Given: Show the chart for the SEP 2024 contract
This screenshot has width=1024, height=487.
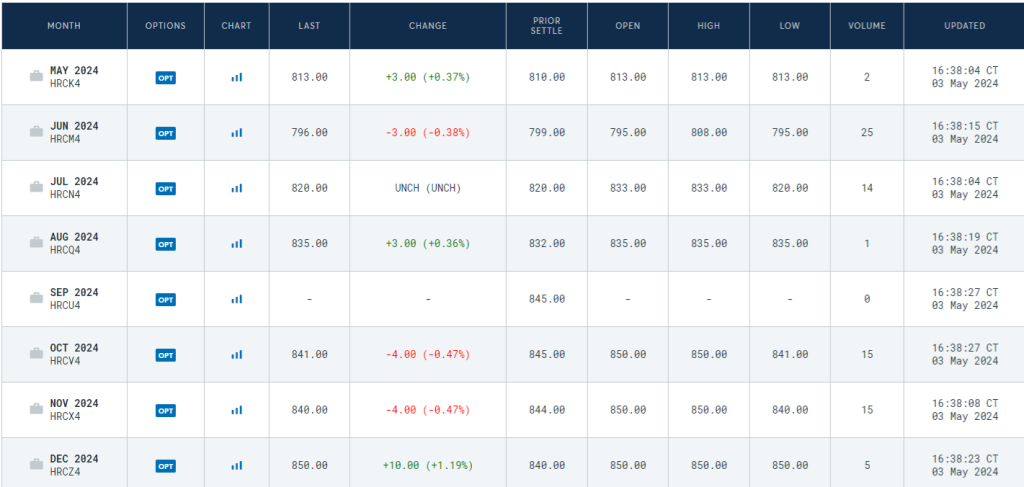Looking at the screenshot, I should tap(237, 299).
